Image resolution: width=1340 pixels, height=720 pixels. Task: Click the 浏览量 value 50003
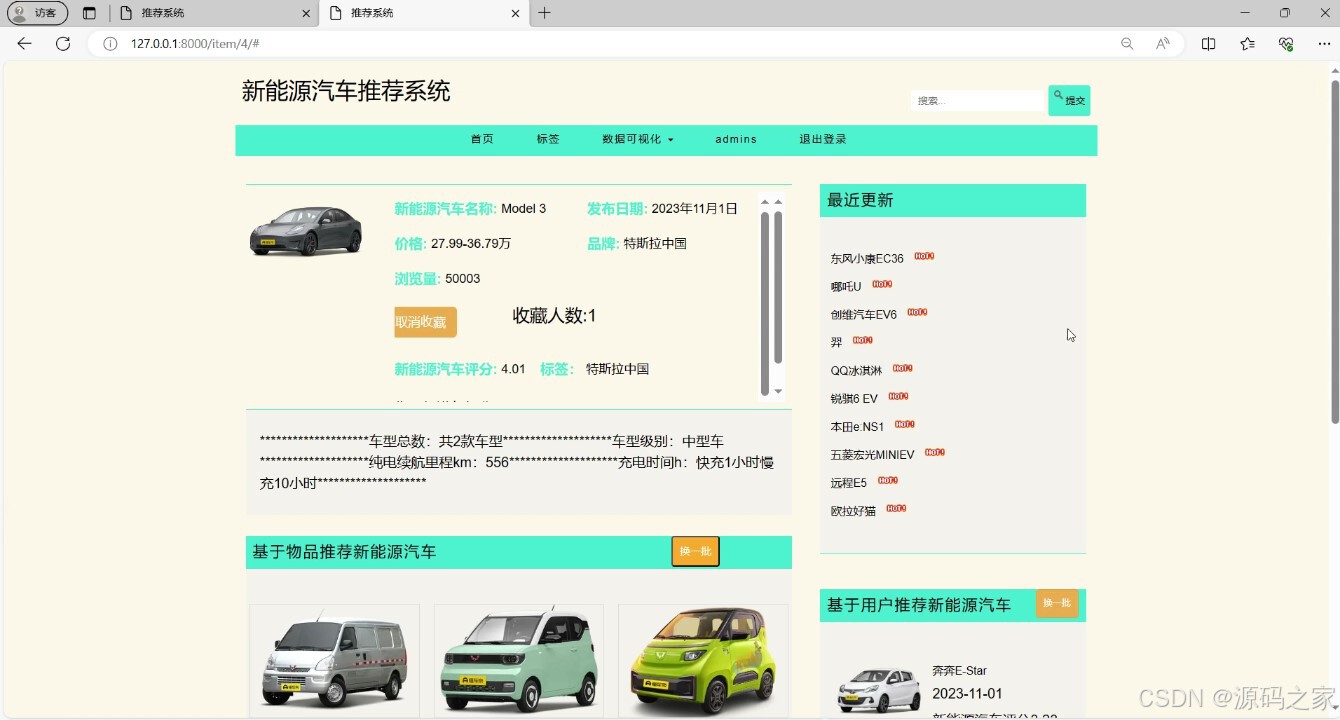click(x=463, y=278)
